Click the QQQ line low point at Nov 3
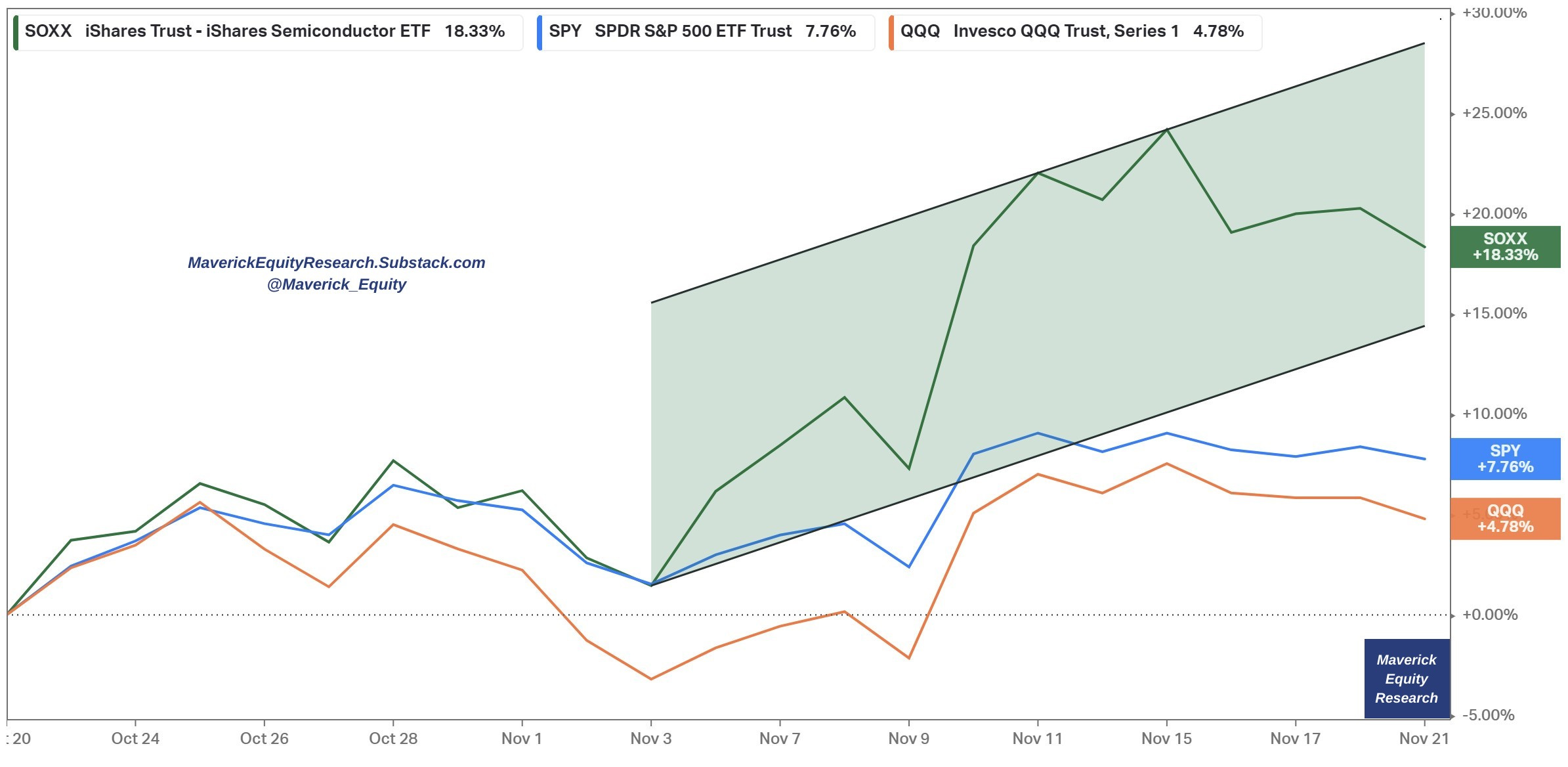Viewport: 1568px width, 767px height. [651, 679]
